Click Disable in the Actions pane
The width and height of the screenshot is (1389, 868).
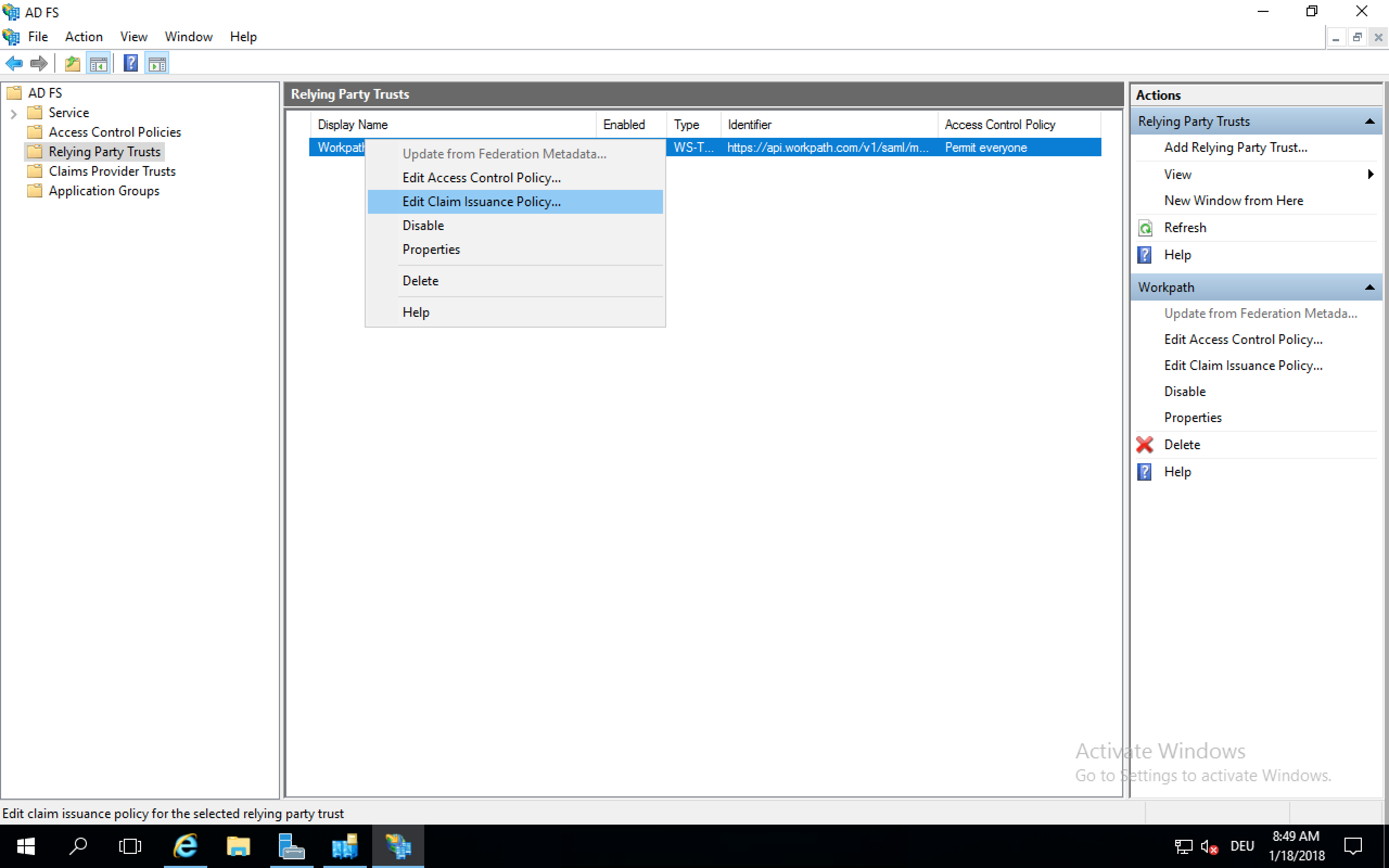coord(1184,392)
